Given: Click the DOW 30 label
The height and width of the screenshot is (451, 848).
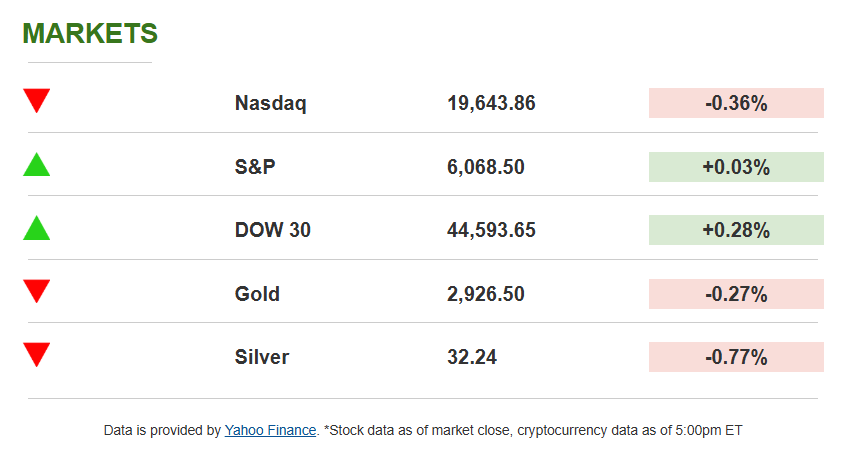Looking at the screenshot, I should pyautogui.click(x=273, y=230).
